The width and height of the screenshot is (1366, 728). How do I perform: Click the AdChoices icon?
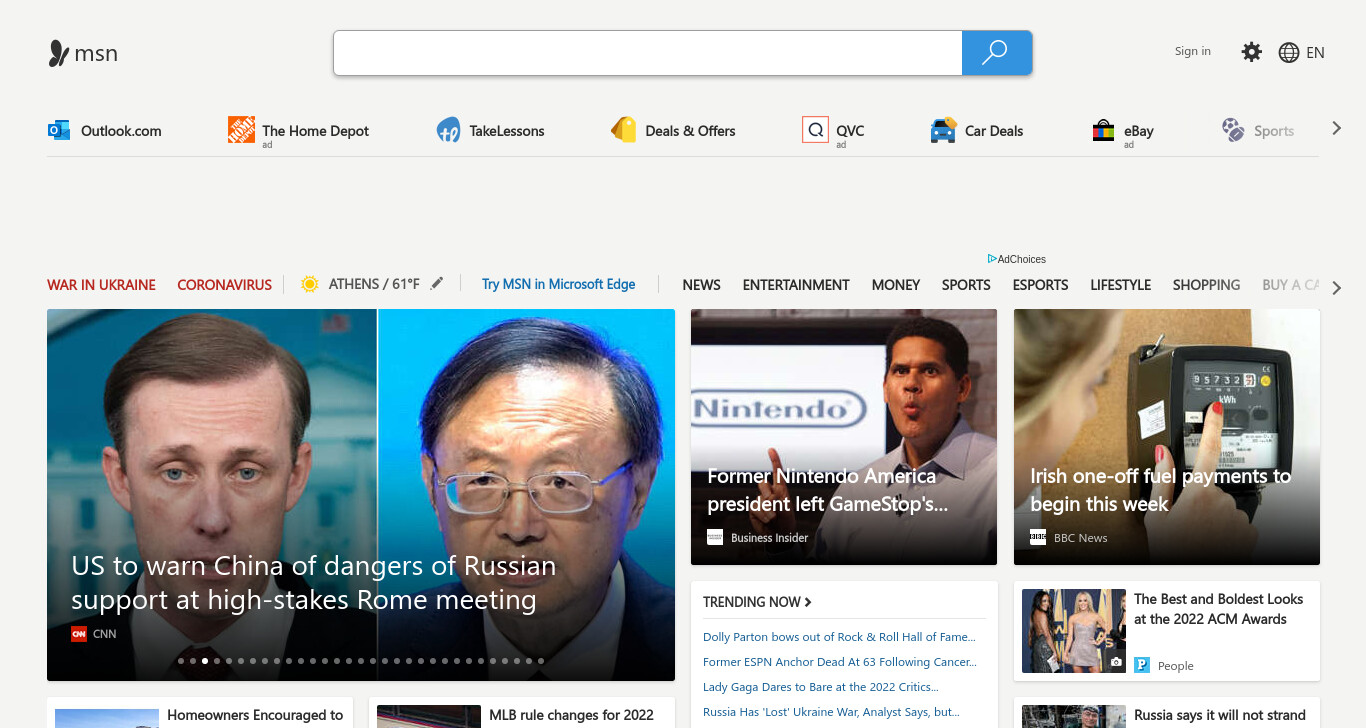click(x=992, y=259)
